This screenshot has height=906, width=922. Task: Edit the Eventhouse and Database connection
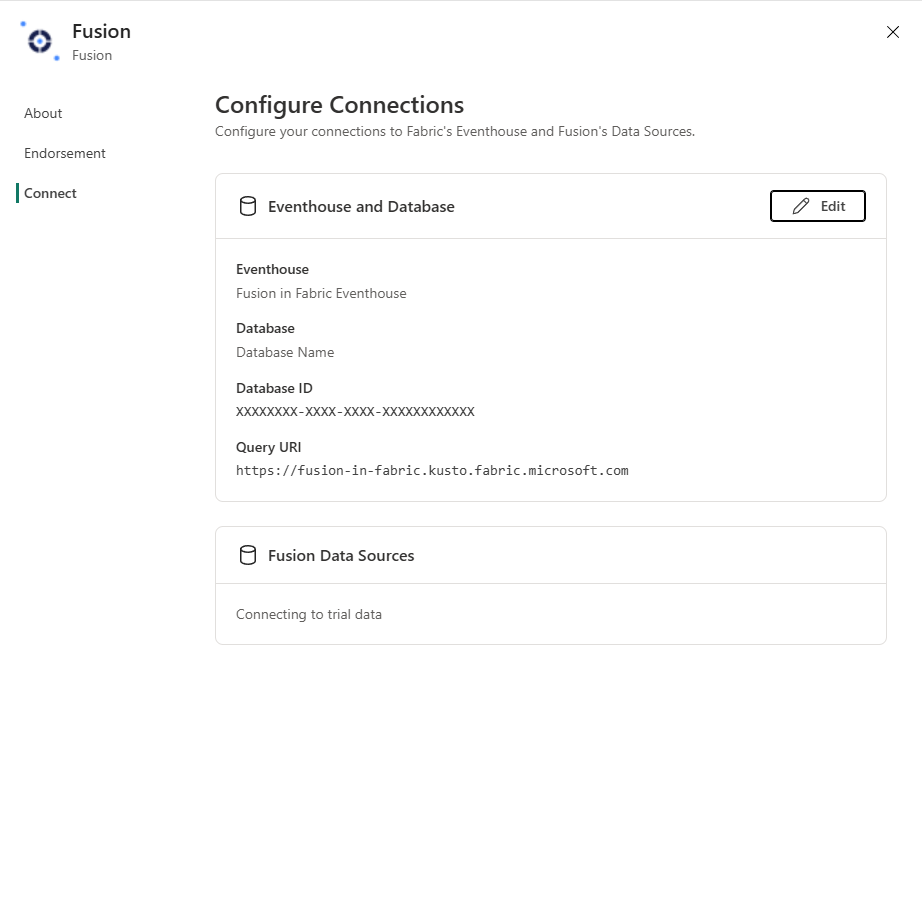pos(817,206)
